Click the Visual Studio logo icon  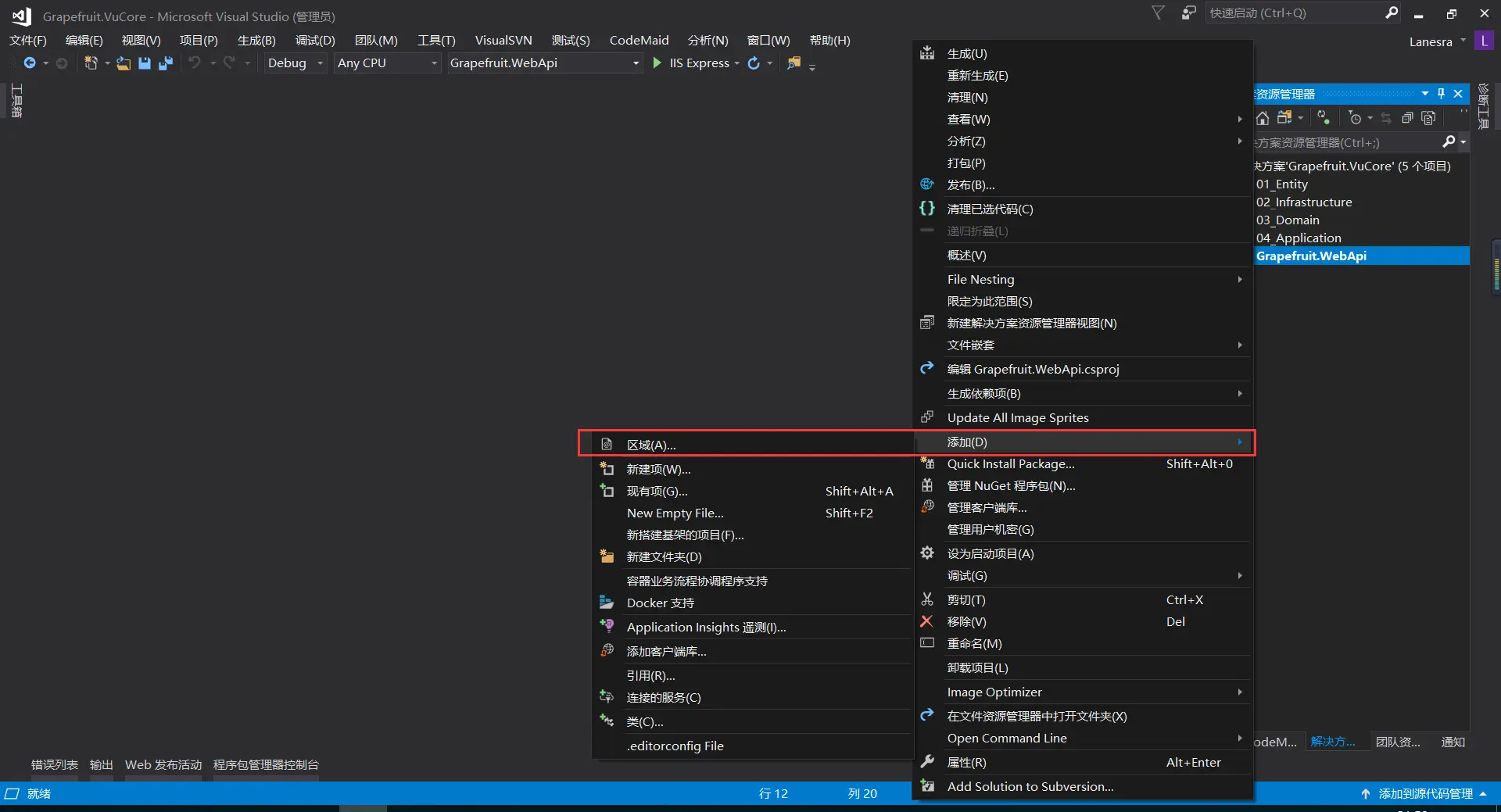(21, 16)
